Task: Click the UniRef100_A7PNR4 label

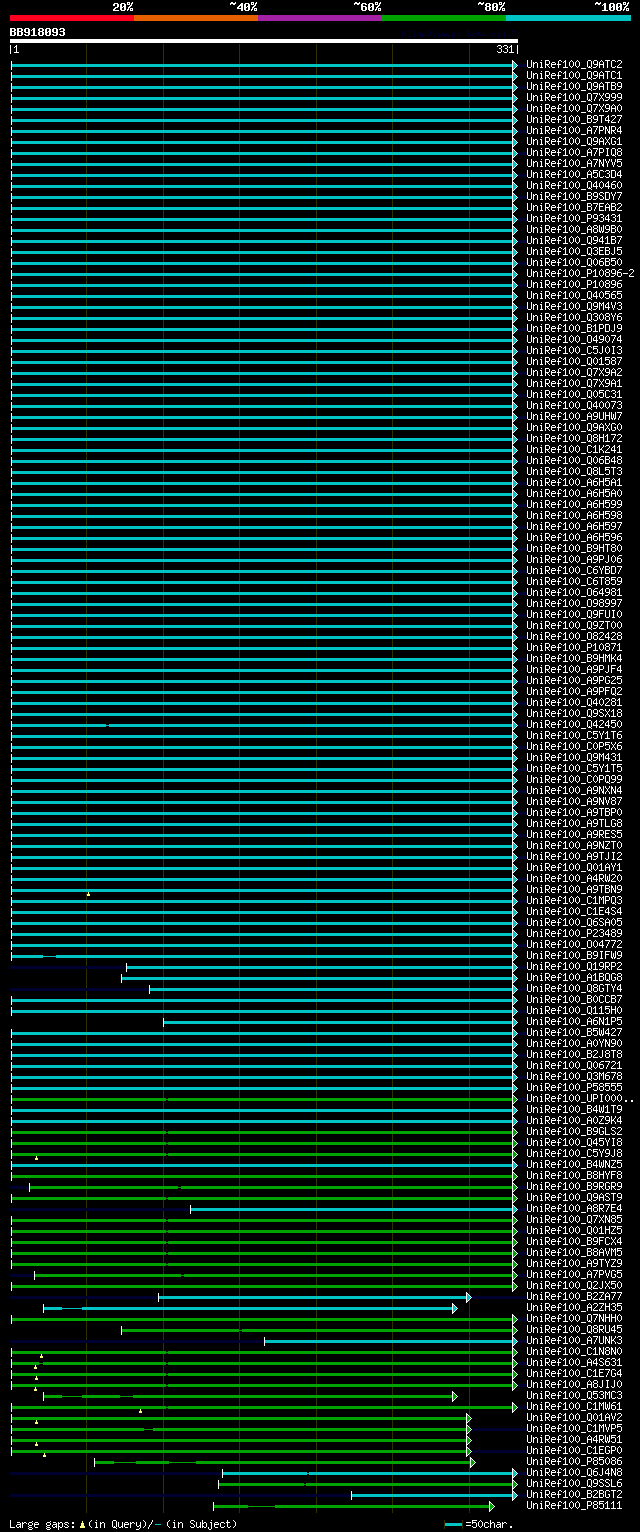Action: click(x=574, y=131)
